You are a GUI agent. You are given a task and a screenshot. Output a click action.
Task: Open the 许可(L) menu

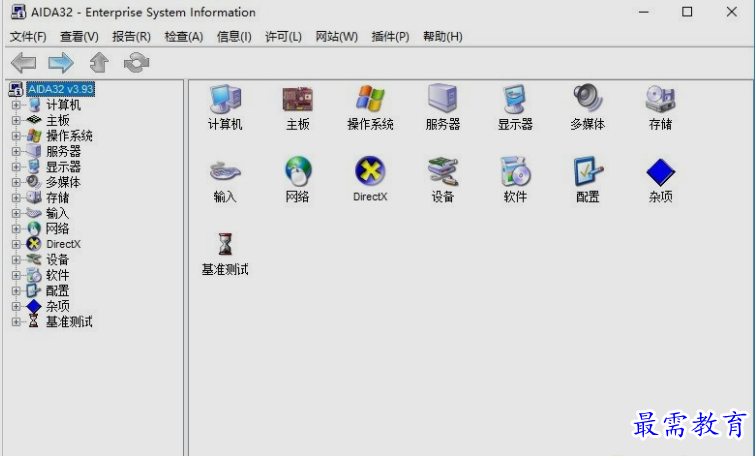point(283,37)
